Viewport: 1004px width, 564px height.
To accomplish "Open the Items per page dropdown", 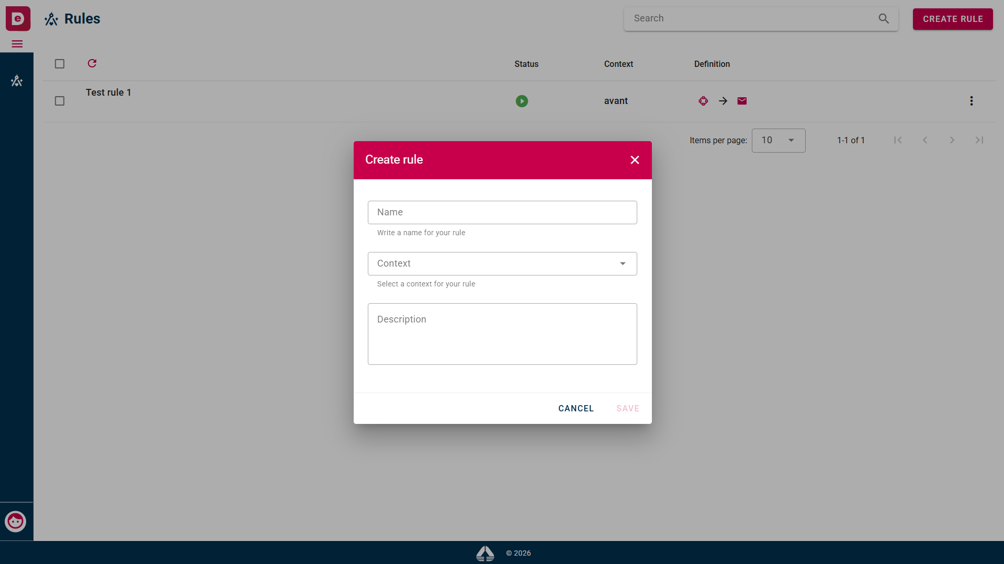I will pos(778,140).
